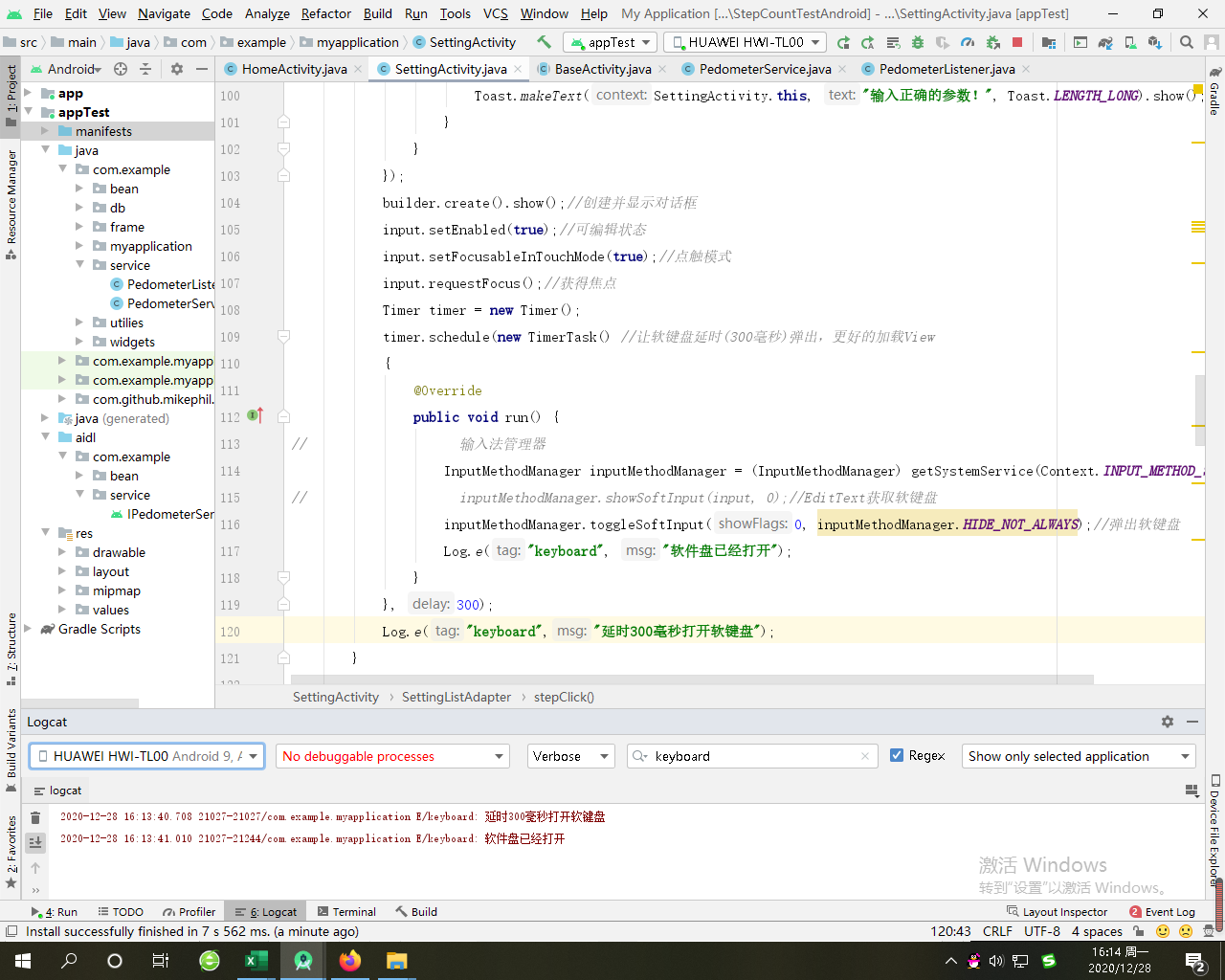Click the override gutter icon at line 112
The width and height of the screenshot is (1225, 980).
255,415
